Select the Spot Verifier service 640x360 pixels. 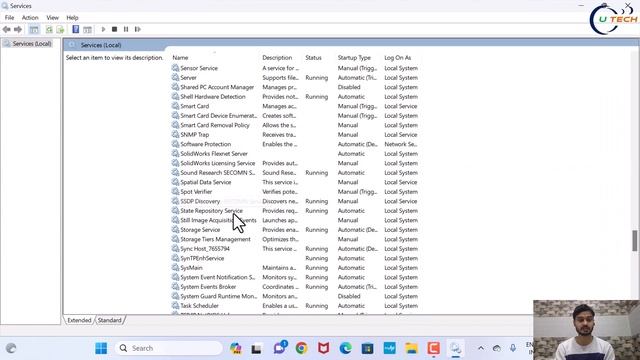click(x=295, y=192)
